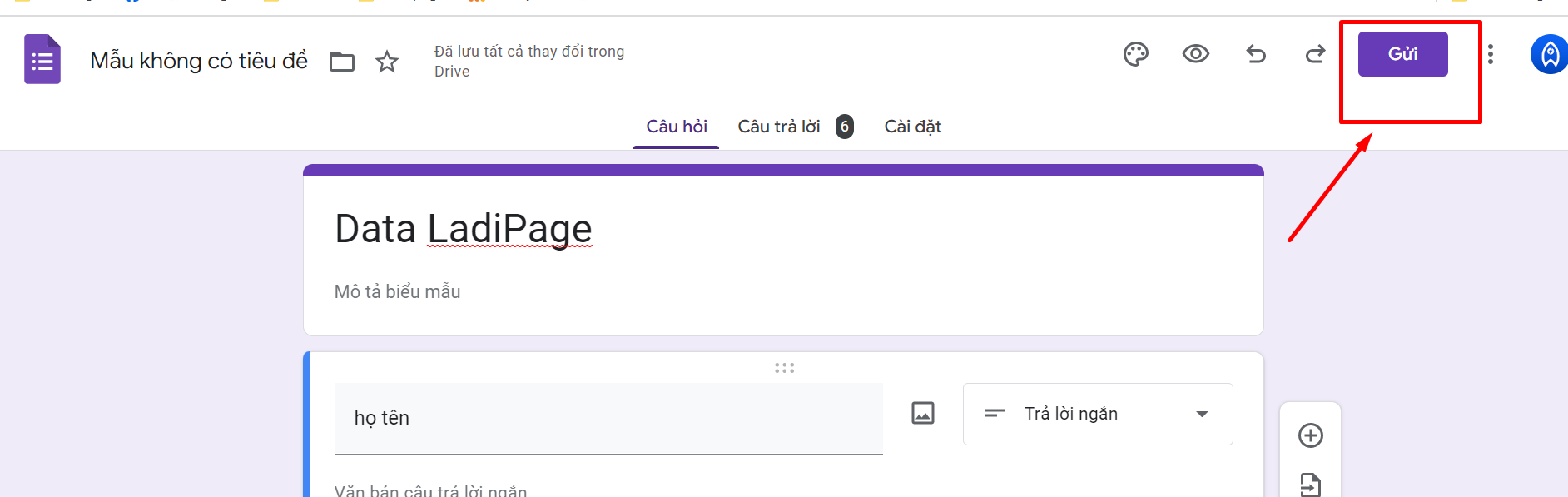
Task: Click the redo arrow icon
Action: tap(1315, 54)
